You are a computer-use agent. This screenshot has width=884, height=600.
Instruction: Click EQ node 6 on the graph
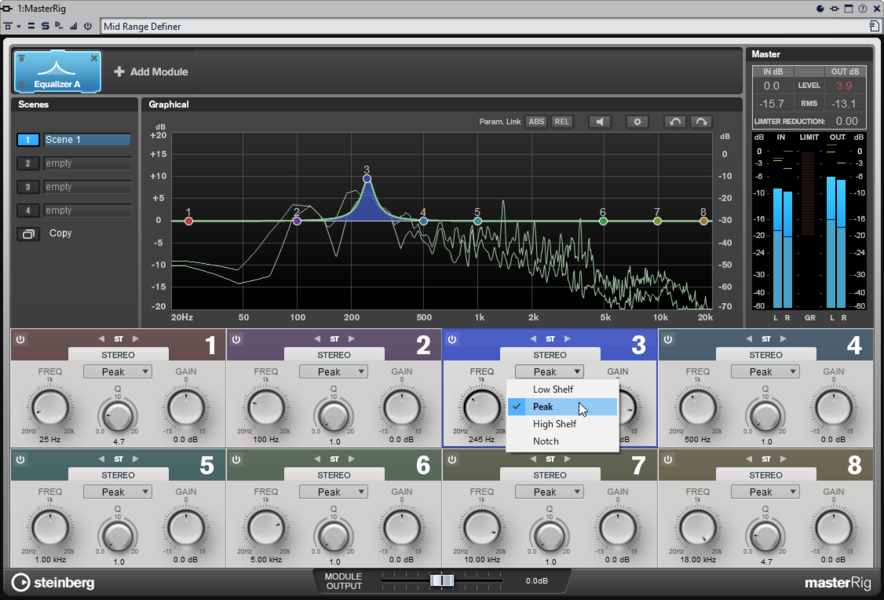tap(603, 221)
